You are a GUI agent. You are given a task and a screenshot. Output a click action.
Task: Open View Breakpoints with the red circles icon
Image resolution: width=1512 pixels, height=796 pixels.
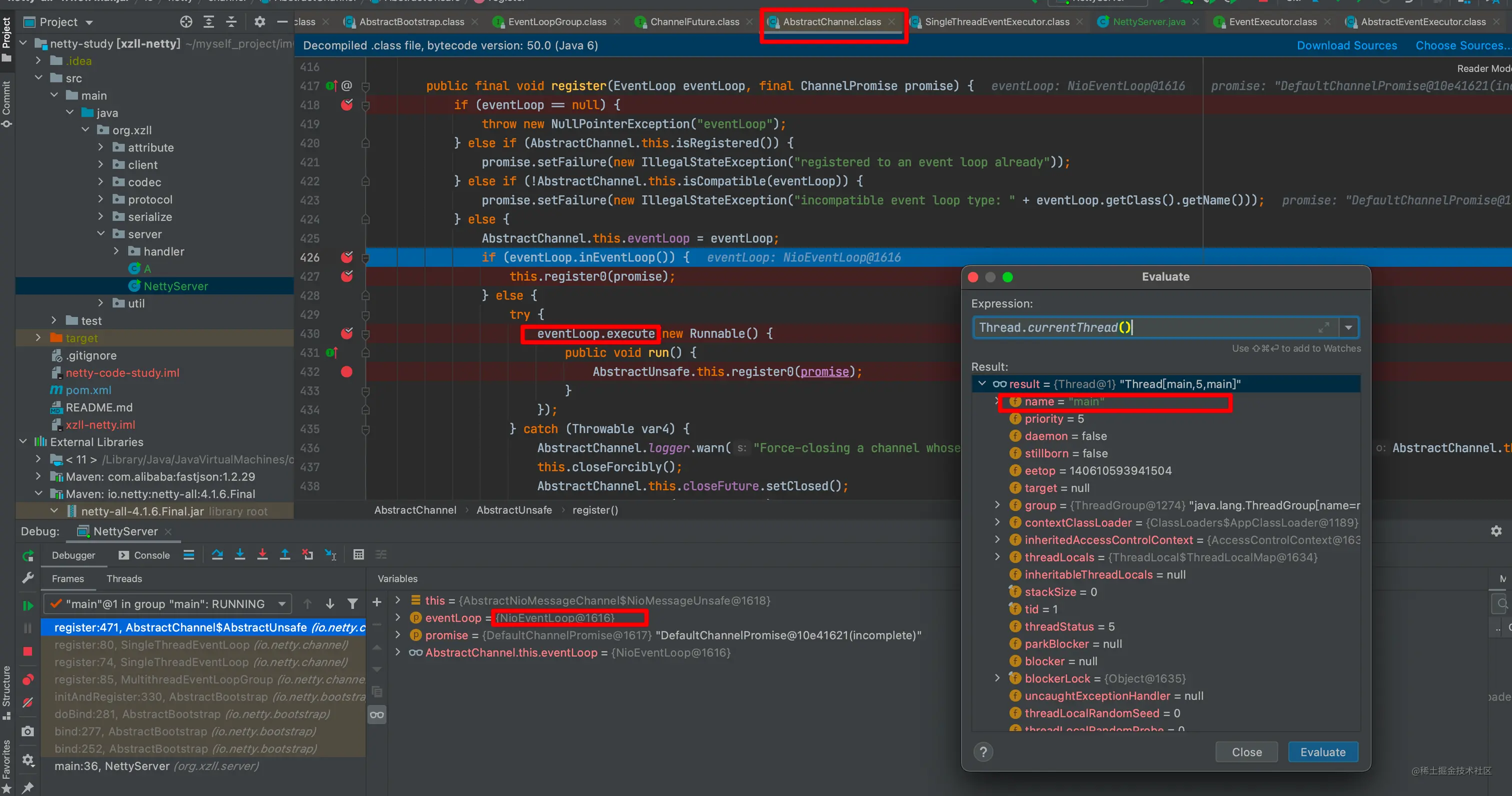click(27, 679)
